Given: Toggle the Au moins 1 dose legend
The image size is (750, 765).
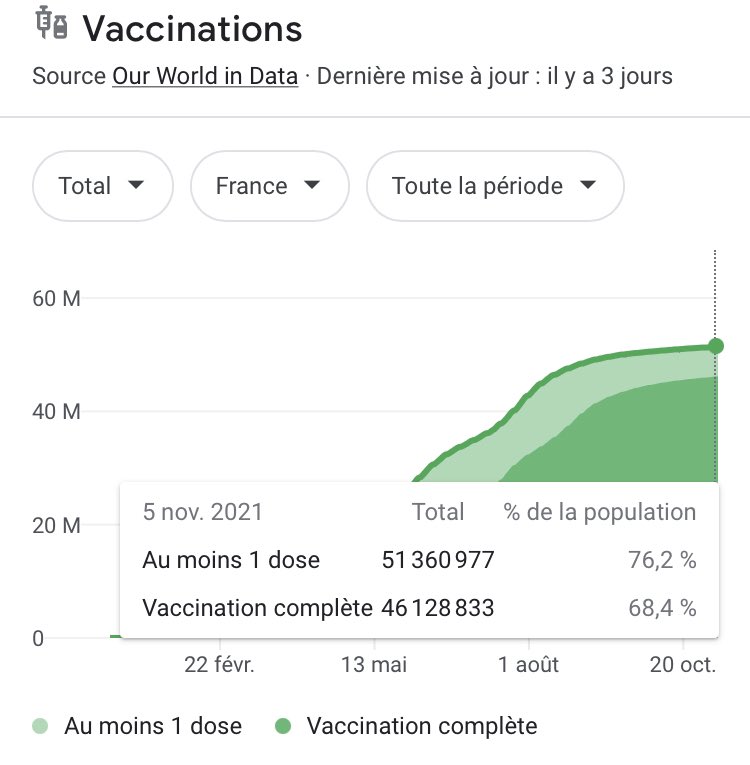Looking at the screenshot, I should (x=137, y=726).
